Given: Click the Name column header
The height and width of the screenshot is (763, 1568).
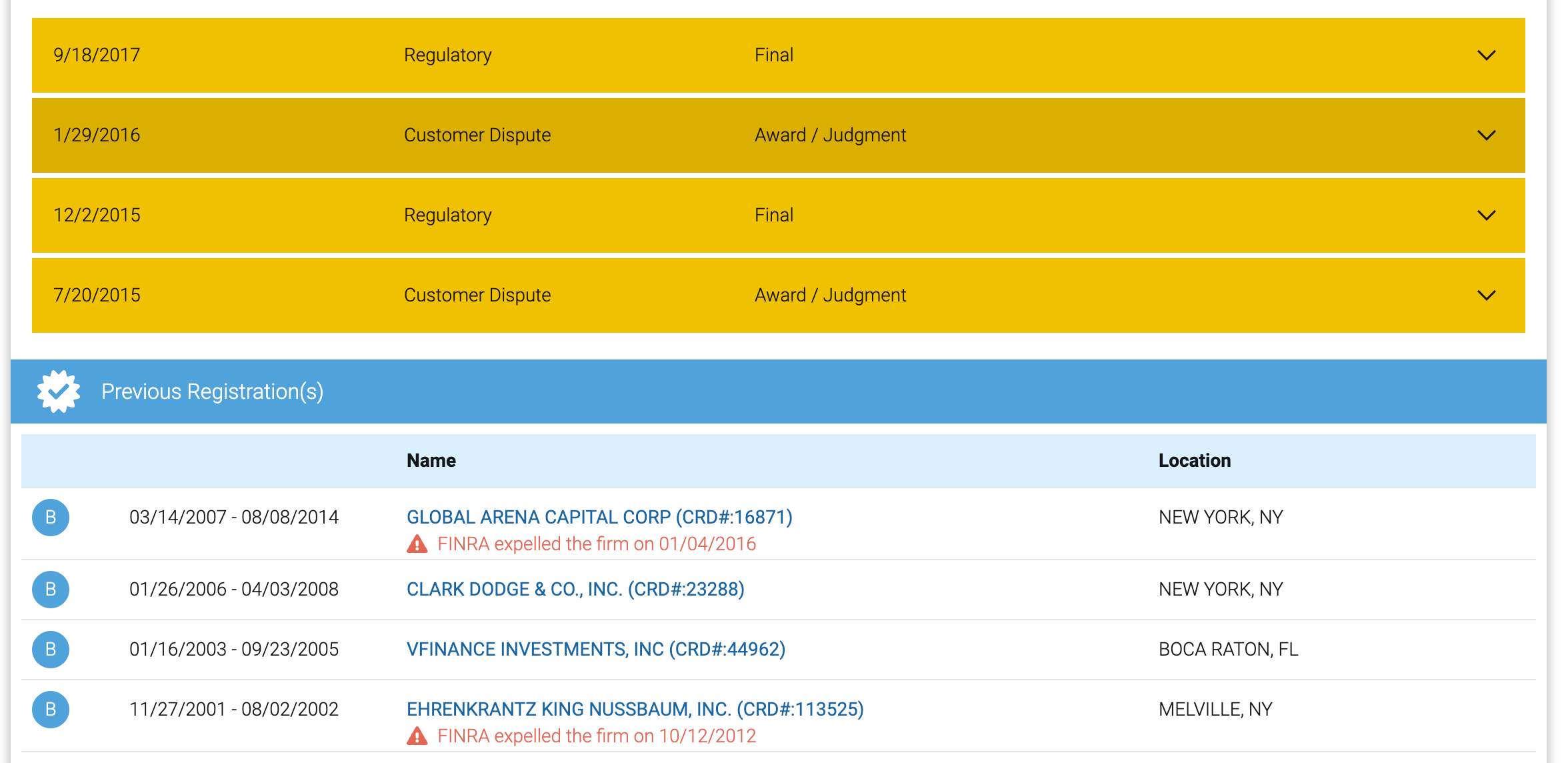Looking at the screenshot, I should pos(431,461).
